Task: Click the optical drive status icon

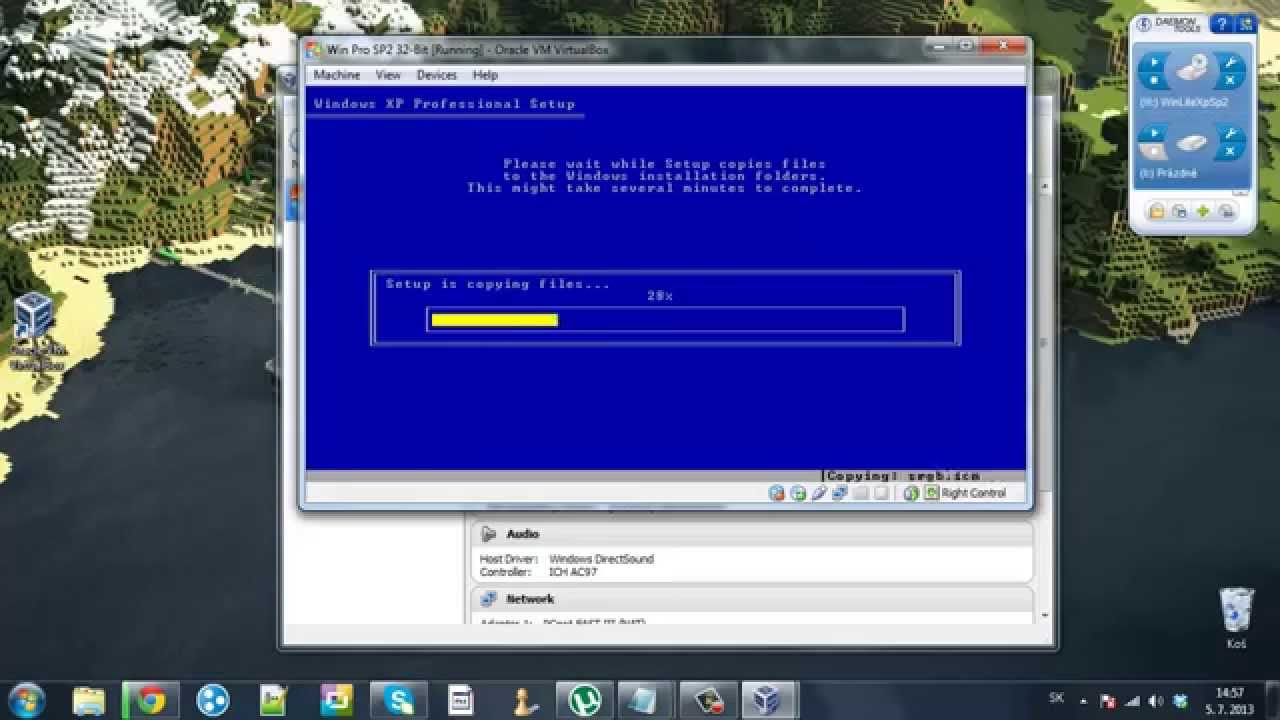Action: [798, 493]
